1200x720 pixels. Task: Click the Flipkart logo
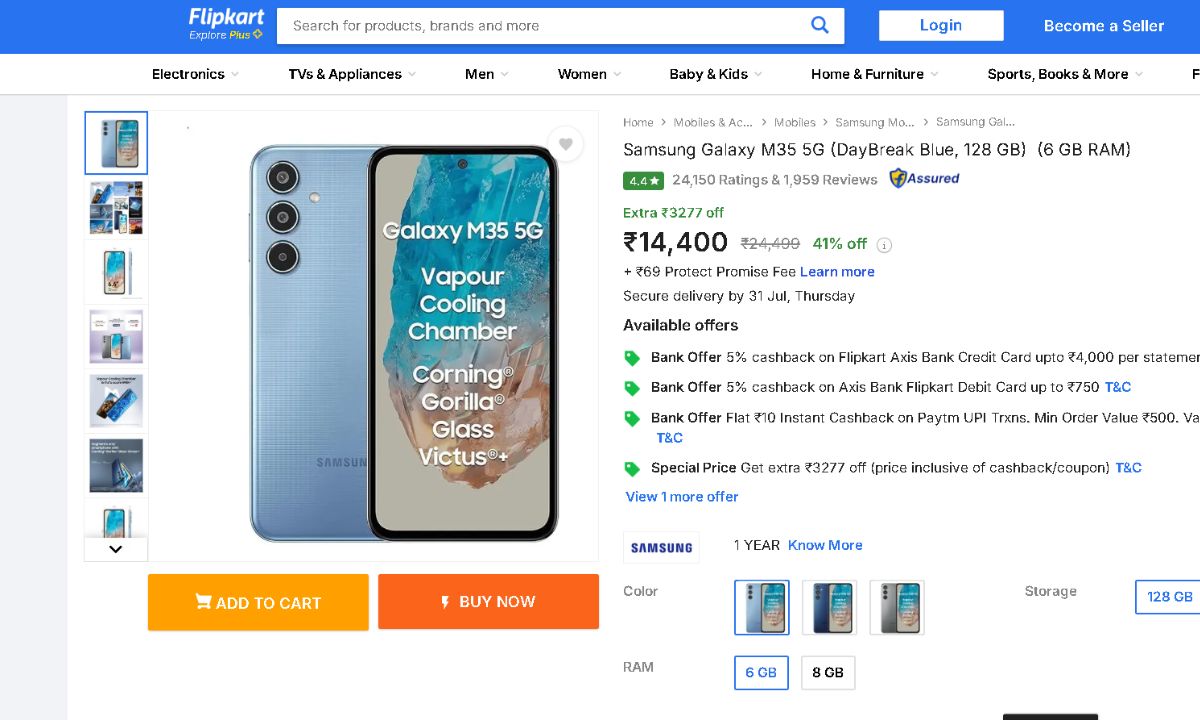pyautogui.click(x=225, y=24)
